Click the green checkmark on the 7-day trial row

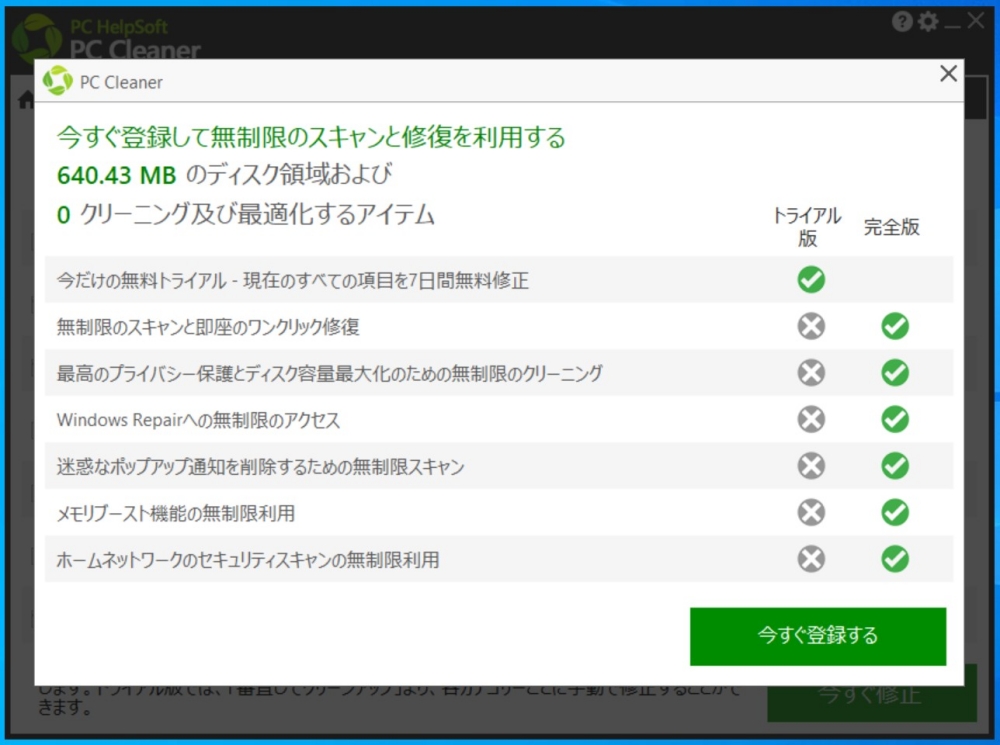coord(810,281)
